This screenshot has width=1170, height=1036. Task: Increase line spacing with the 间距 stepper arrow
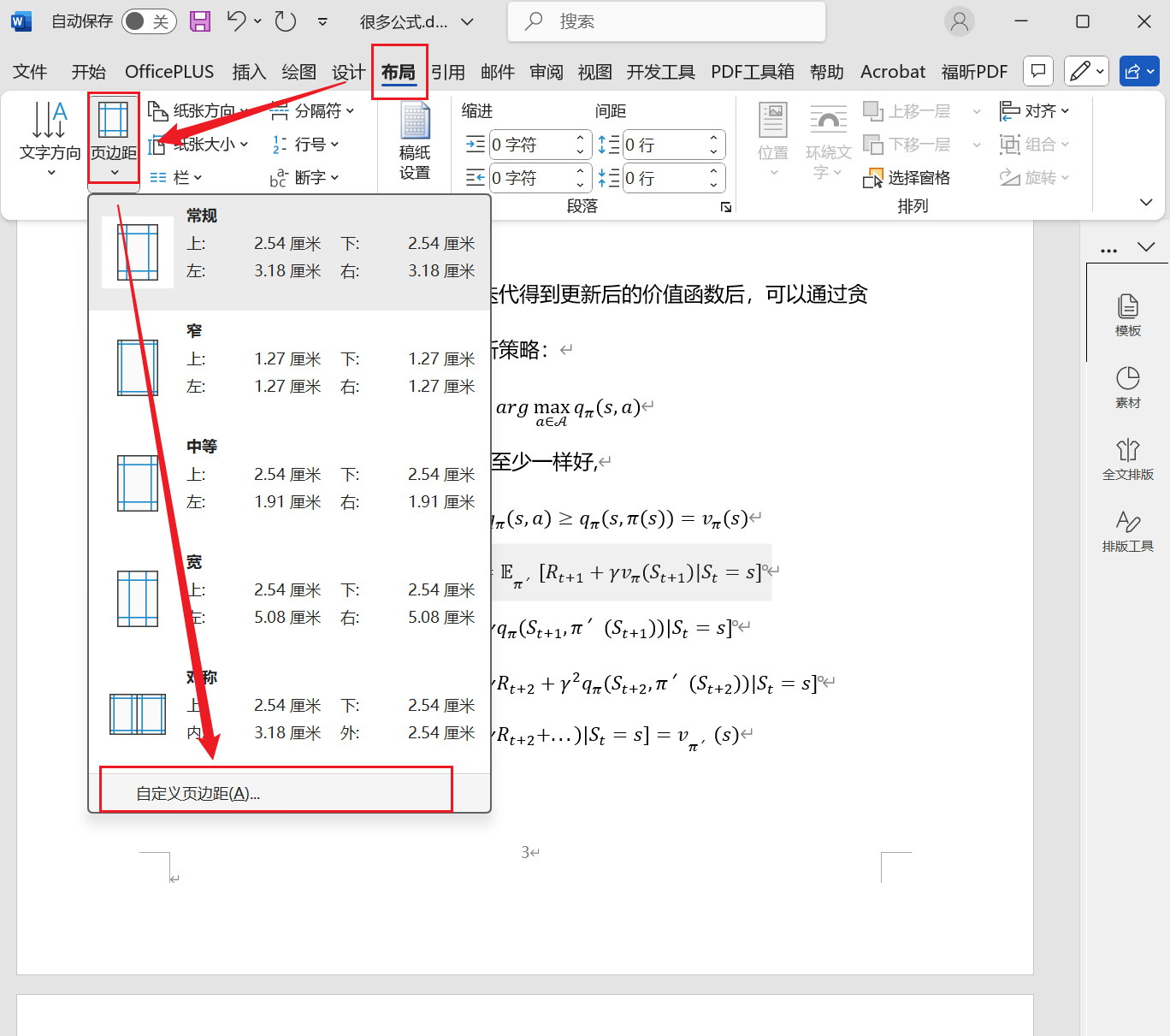tap(713, 139)
